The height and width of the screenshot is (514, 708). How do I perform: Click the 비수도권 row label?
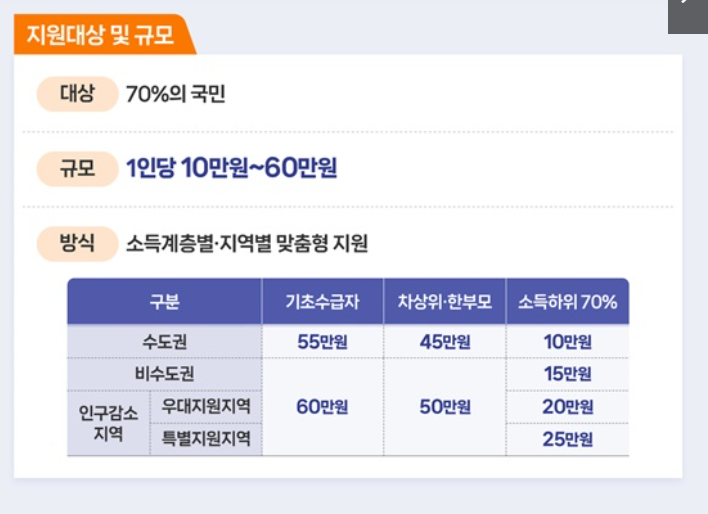click(164, 374)
